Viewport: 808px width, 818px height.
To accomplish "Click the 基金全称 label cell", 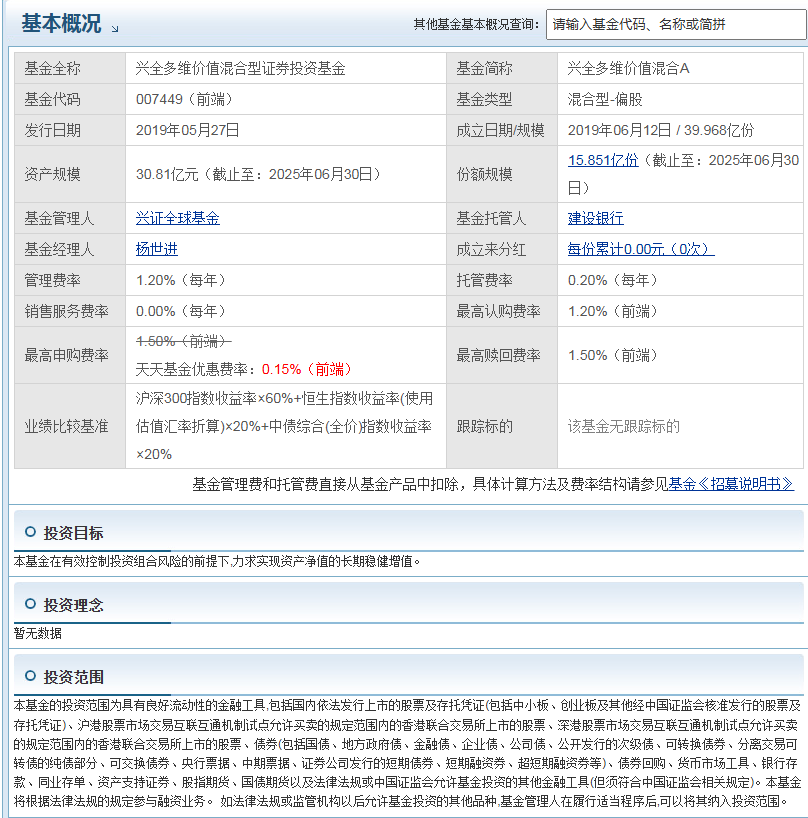I will (70, 68).
